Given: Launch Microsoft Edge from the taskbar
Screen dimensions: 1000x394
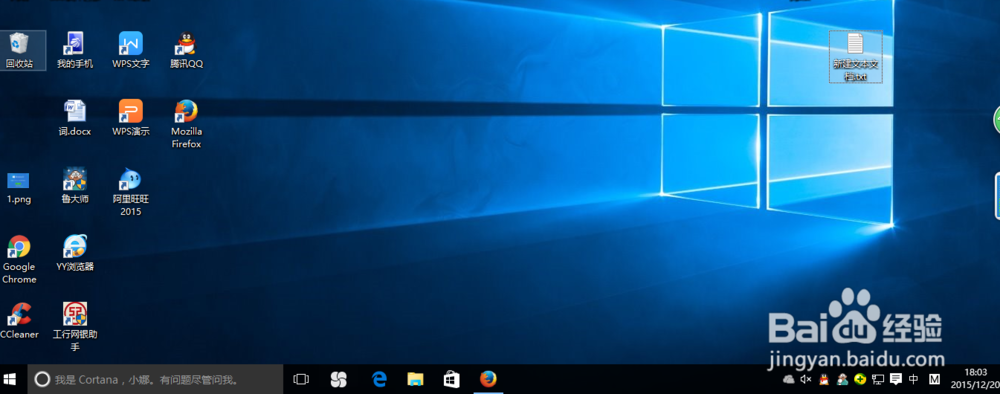Looking at the screenshot, I should click(x=379, y=379).
